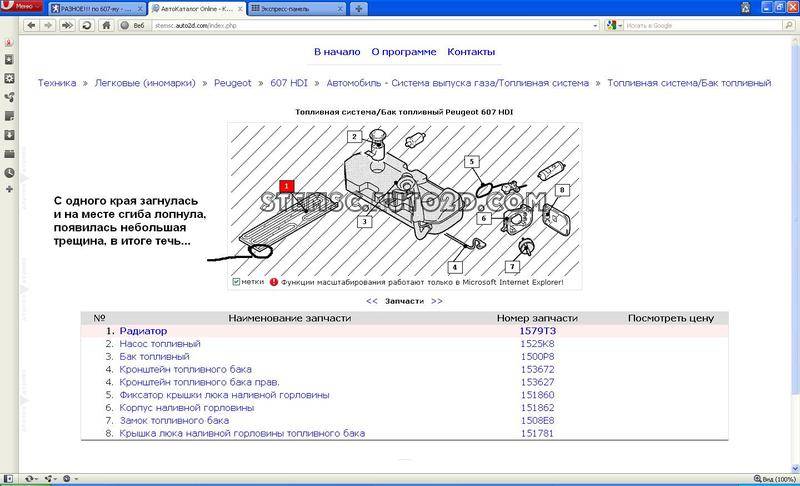Click the plus icon to add sidebar panel
Image resolution: width=800 pixels, height=486 pixels.
click(9, 188)
